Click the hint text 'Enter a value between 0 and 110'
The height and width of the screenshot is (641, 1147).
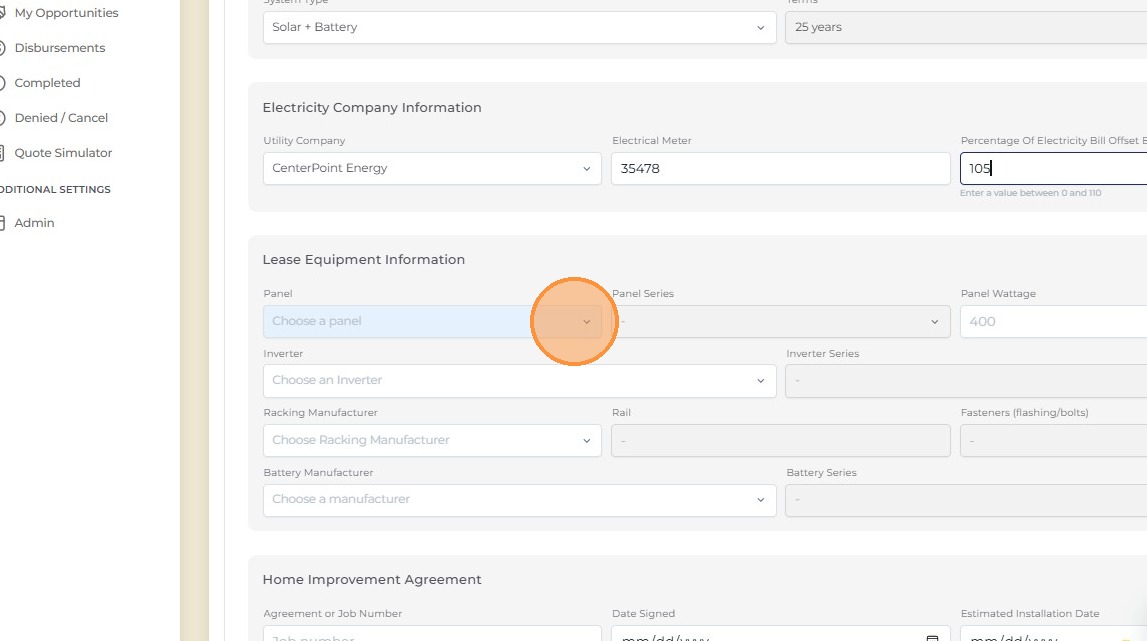1030,193
